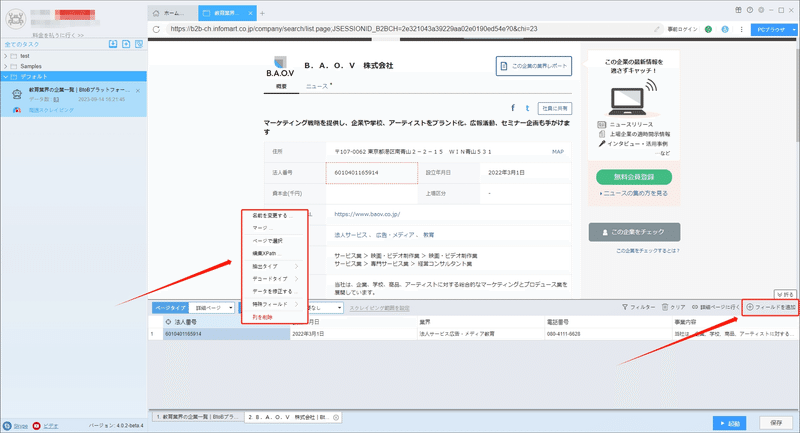Select the 教育業界の企業一覧 task item
This screenshot has height=433, width=800.
(73, 99)
